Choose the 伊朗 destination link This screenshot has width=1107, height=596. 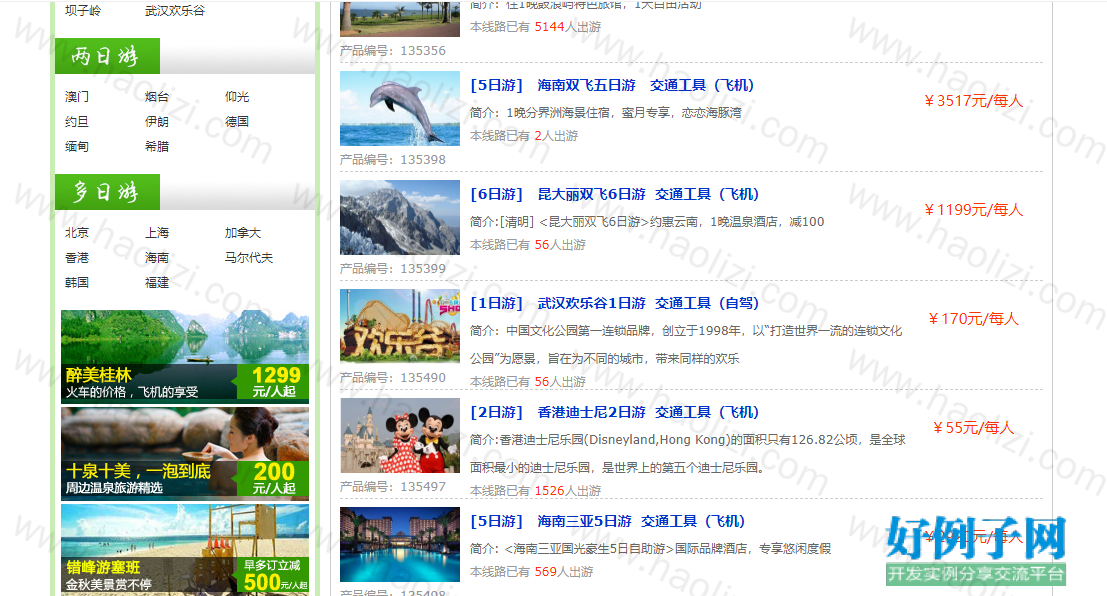click(x=157, y=121)
